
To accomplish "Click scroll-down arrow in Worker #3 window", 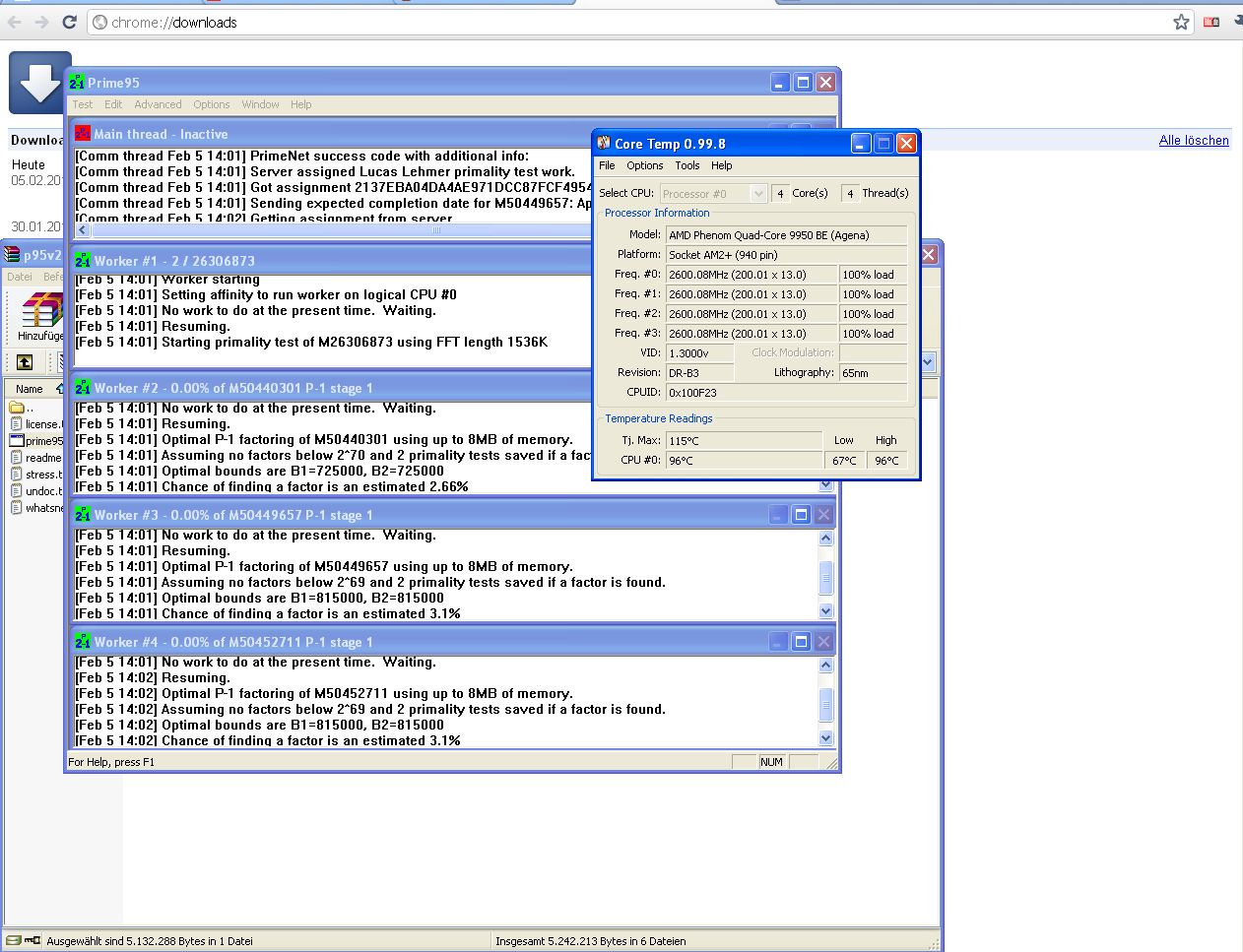I will pos(825,610).
